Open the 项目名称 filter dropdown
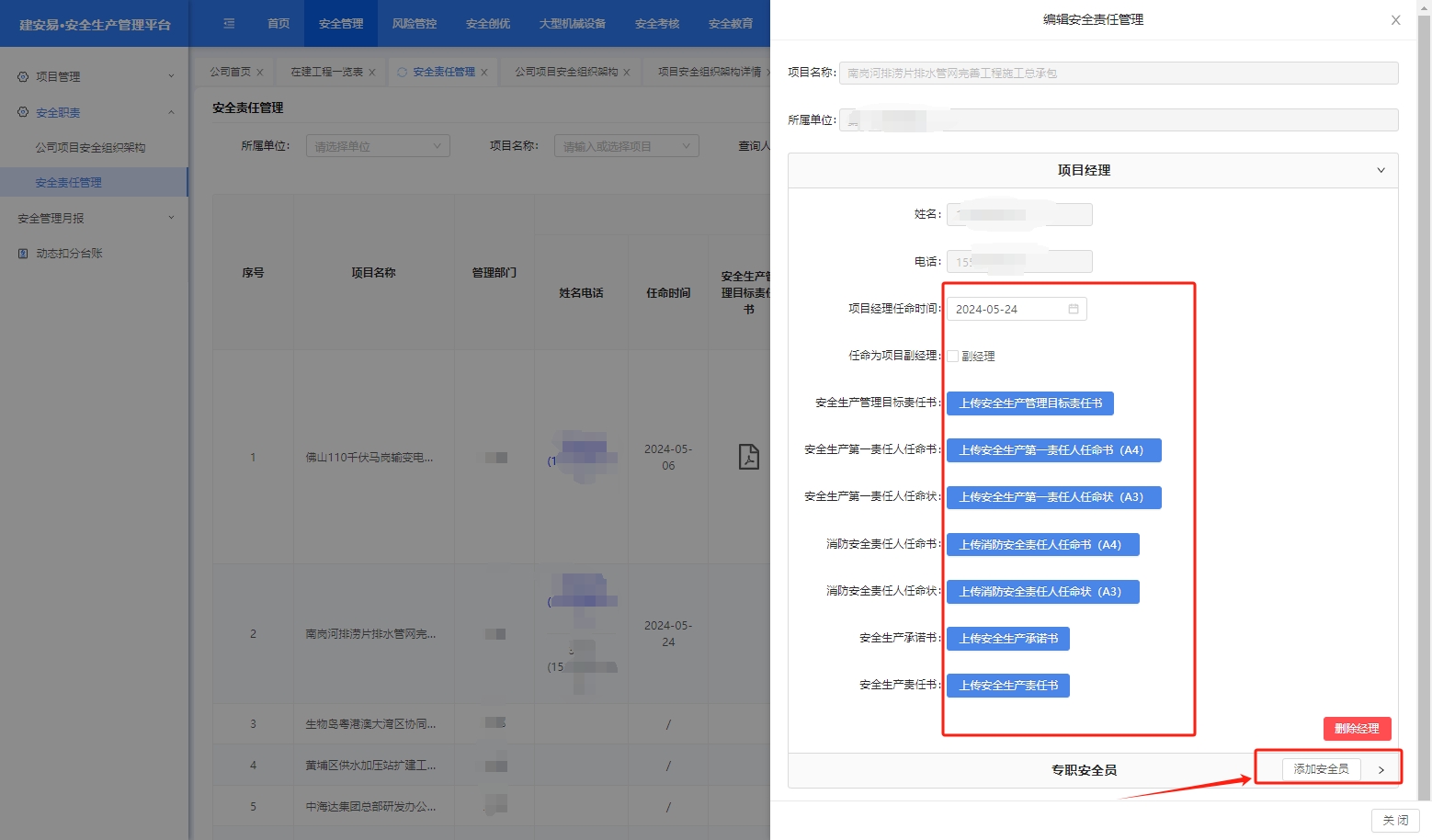 coord(626,146)
